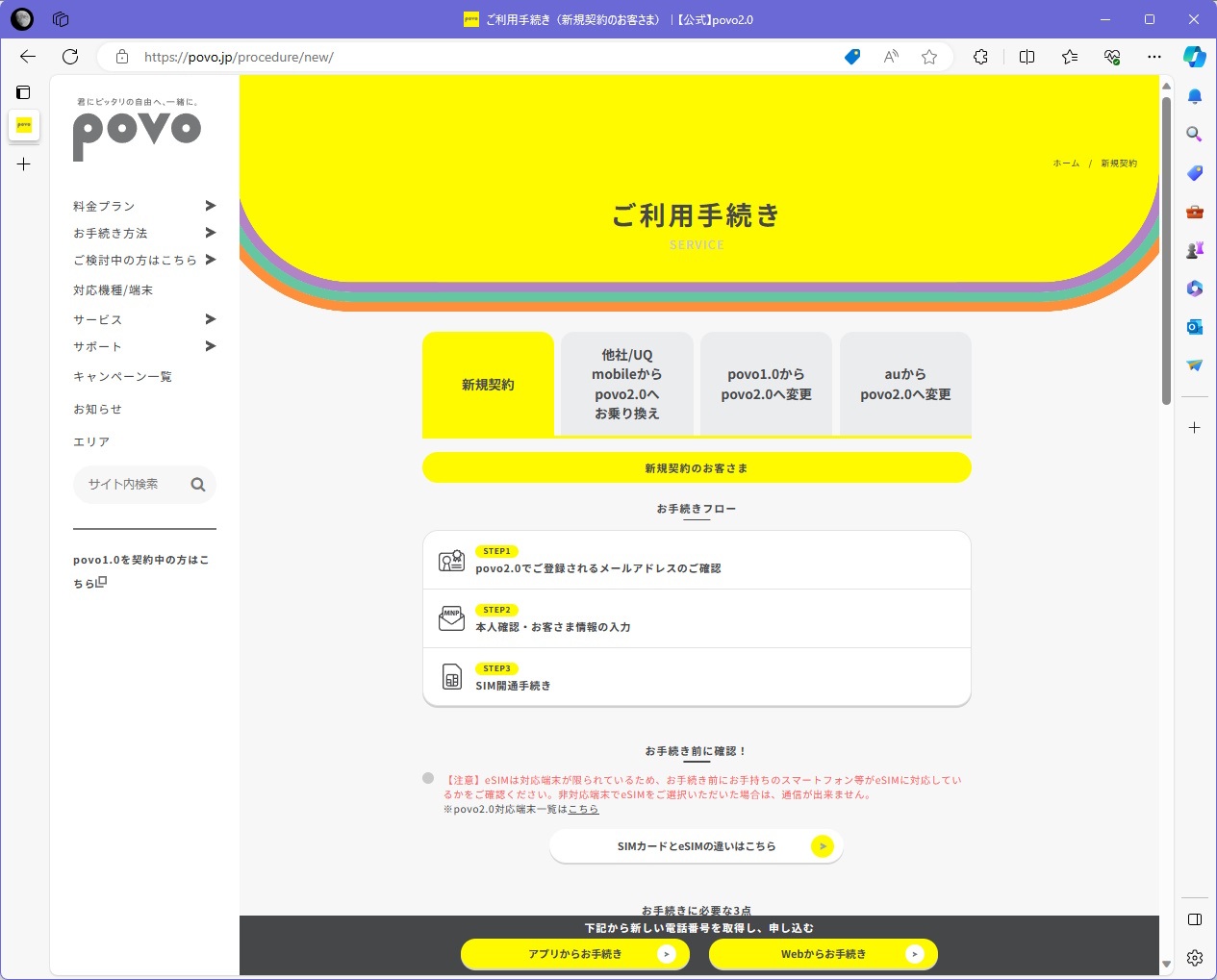Click the アプリからお手続き button
This screenshot has width=1217, height=980.
pyautogui.click(x=574, y=954)
